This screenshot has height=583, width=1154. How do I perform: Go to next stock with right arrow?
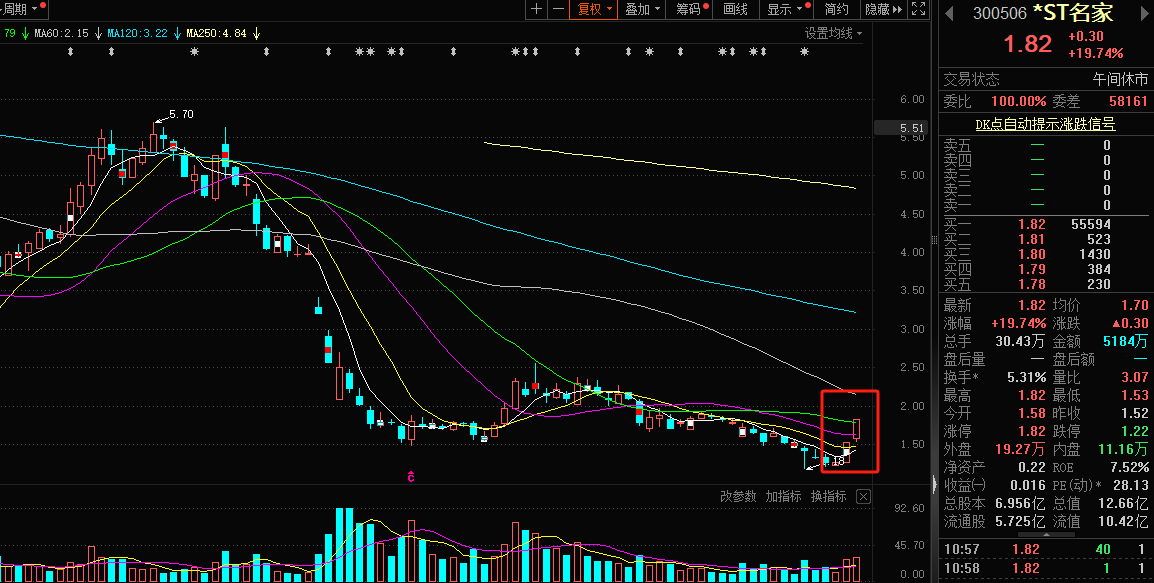click(x=1143, y=13)
